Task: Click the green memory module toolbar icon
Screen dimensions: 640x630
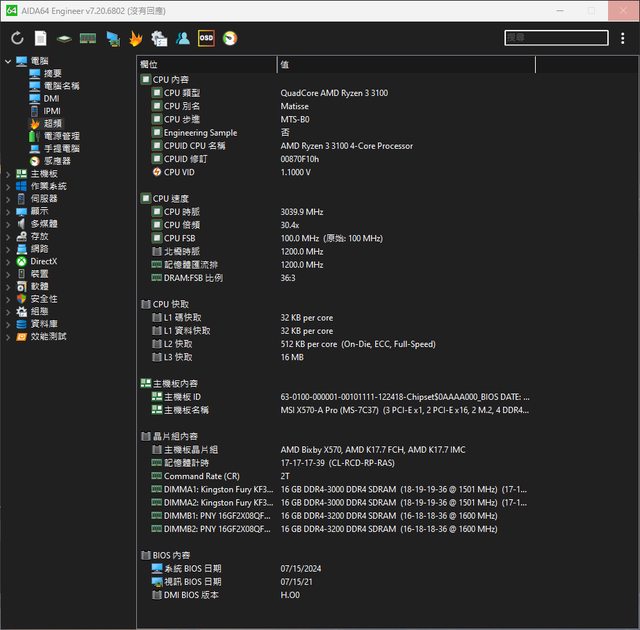Action: [64, 38]
